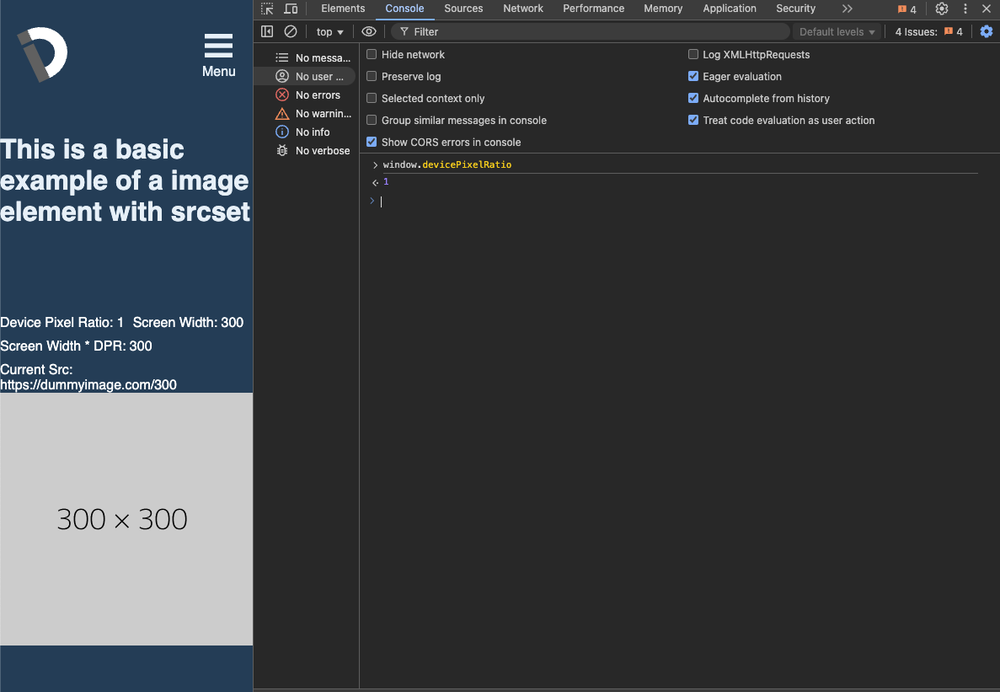
Task: Open the console sidebar panel icon
Action: (x=267, y=31)
